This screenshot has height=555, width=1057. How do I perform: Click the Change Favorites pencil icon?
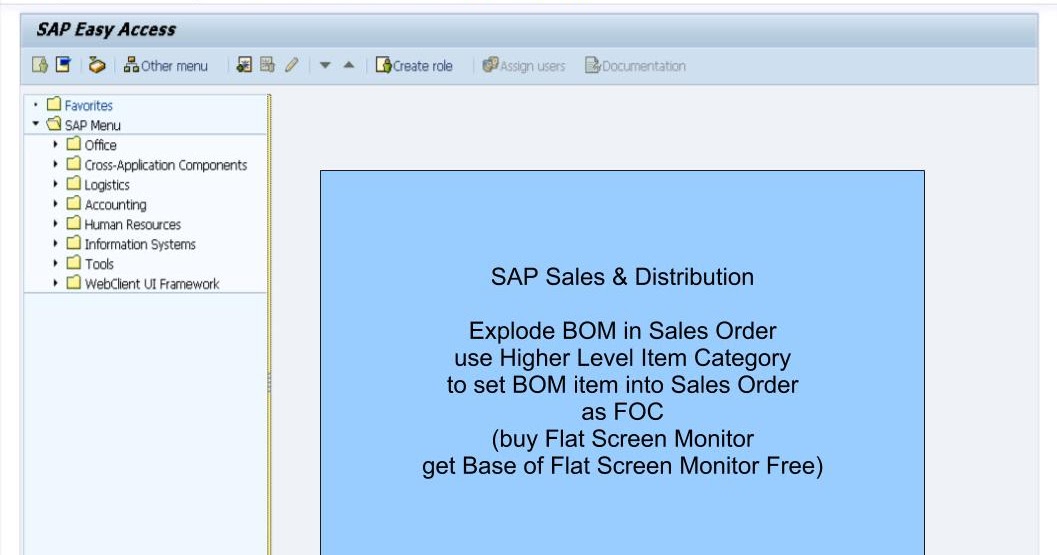291,65
